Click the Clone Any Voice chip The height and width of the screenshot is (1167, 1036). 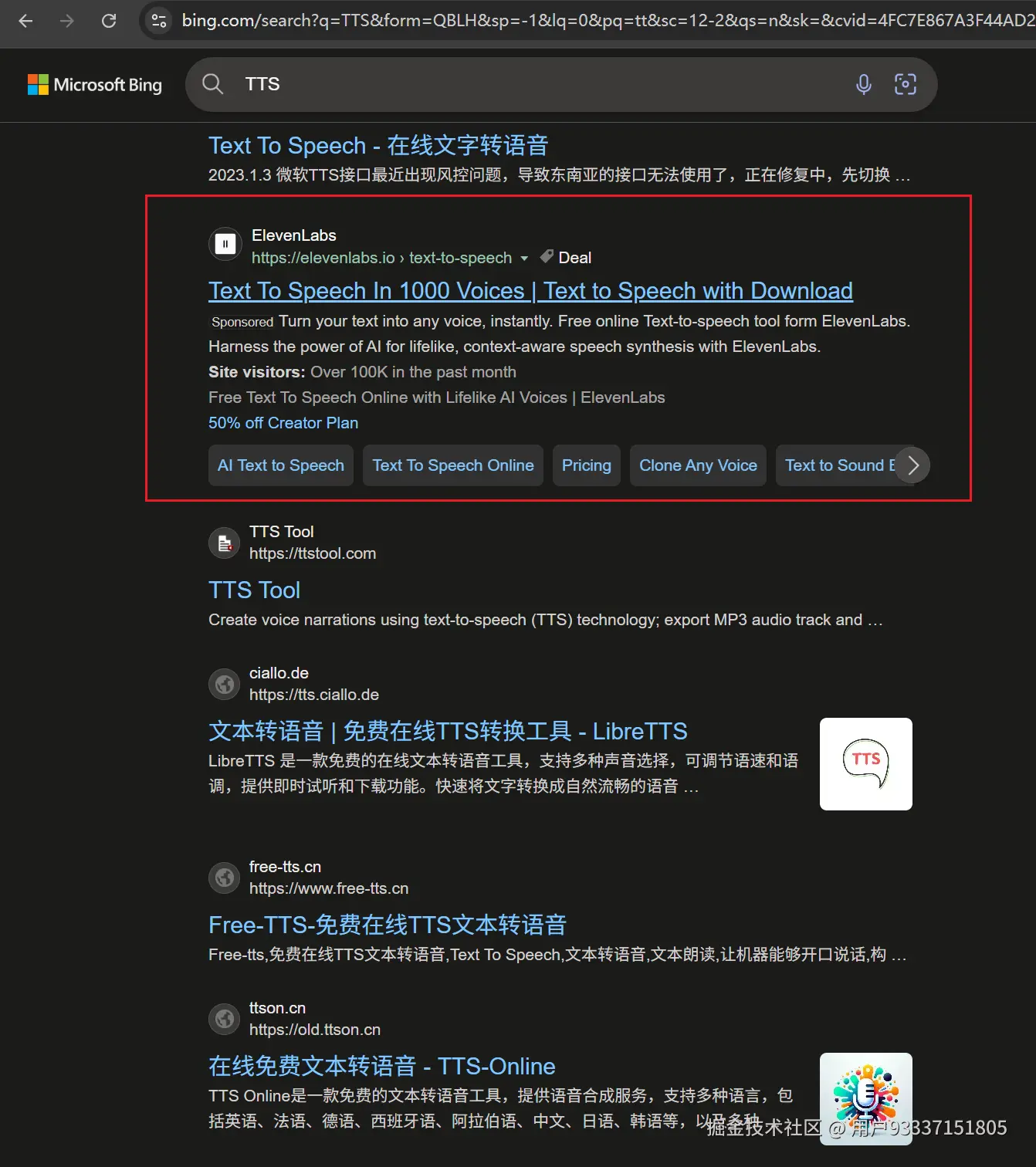(x=698, y=465)
